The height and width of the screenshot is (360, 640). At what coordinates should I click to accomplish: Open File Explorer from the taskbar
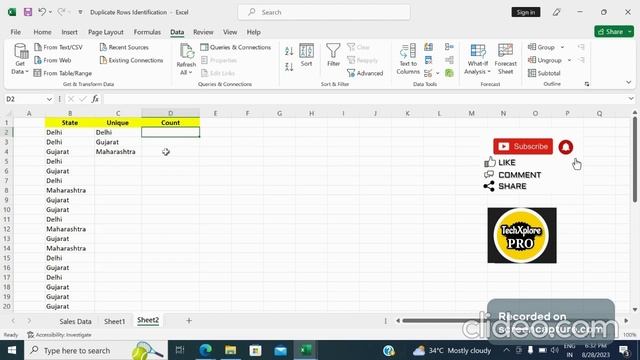pyautogui.click(x=230, y=350)
